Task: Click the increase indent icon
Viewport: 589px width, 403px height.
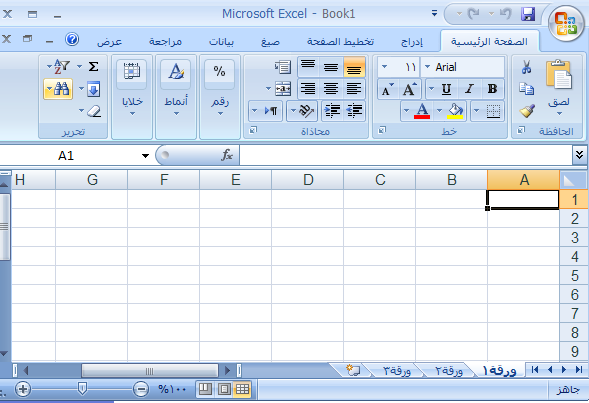Action: 332,111
